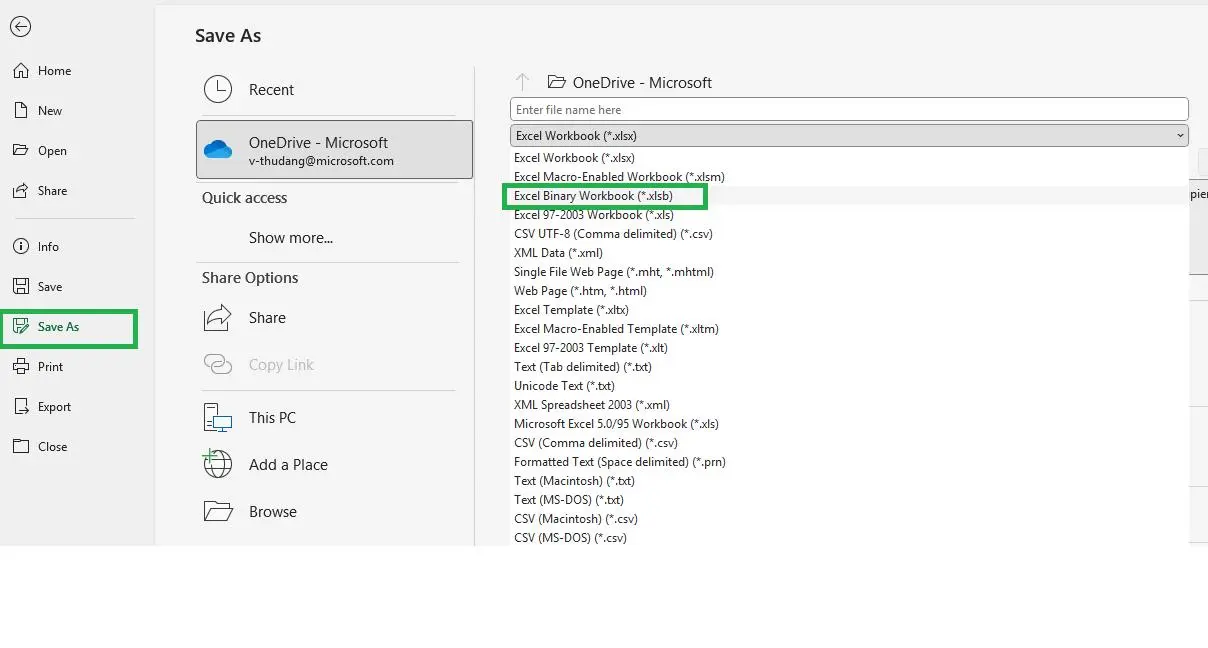Image resolution: width=1208 pixels, height=648 pixels.
Task: Select CSV (Comma delimited) (*.csv)
Action: tap(596, 443)
